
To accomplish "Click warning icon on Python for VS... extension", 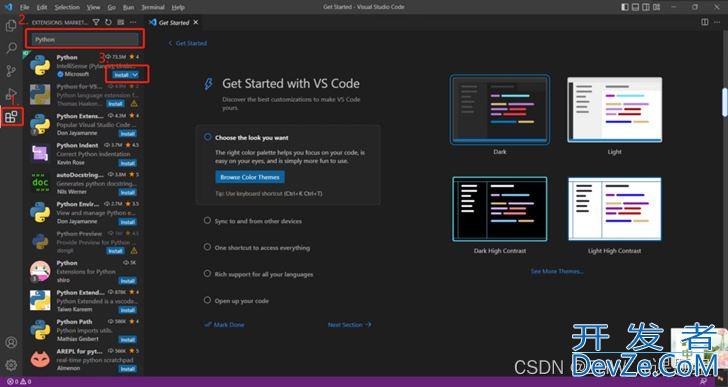I will tap(134, 103).
